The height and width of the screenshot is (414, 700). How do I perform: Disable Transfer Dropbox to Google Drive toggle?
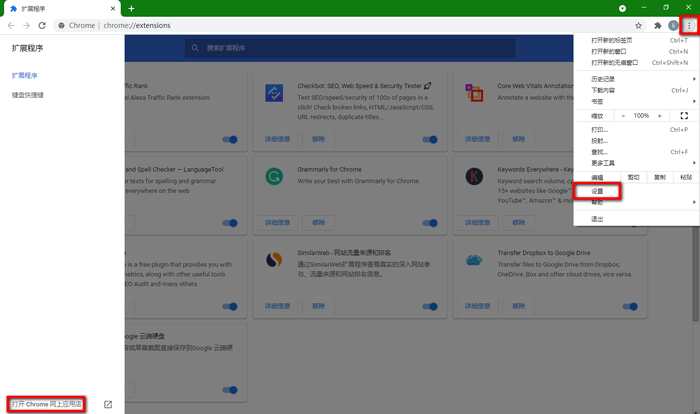(630, 306)
